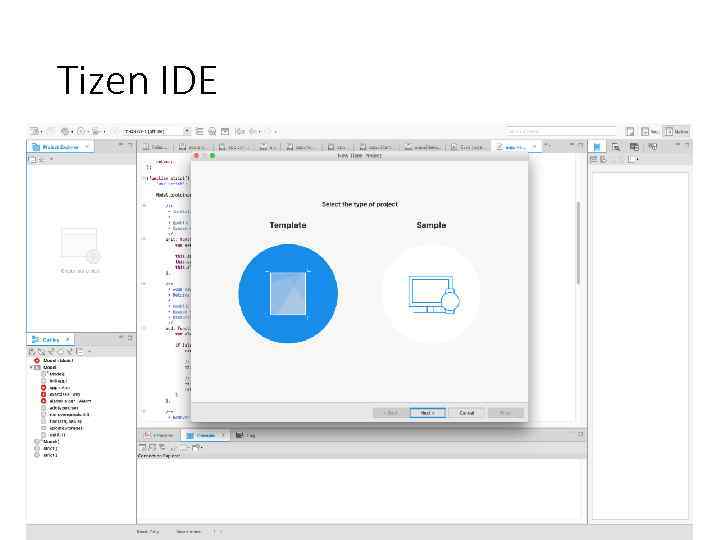Click the window-shaped icon after certificate icon
This screenshot has height=540, width=720.
[x=225, y=131]
